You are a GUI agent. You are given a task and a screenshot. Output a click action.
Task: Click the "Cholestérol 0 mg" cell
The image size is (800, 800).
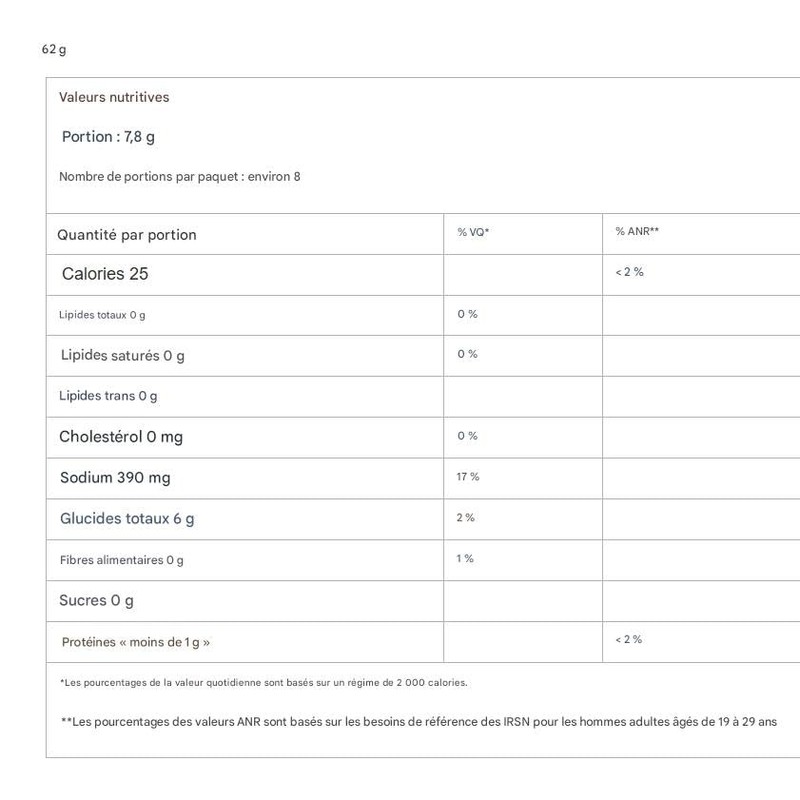(x=121, y=437)
